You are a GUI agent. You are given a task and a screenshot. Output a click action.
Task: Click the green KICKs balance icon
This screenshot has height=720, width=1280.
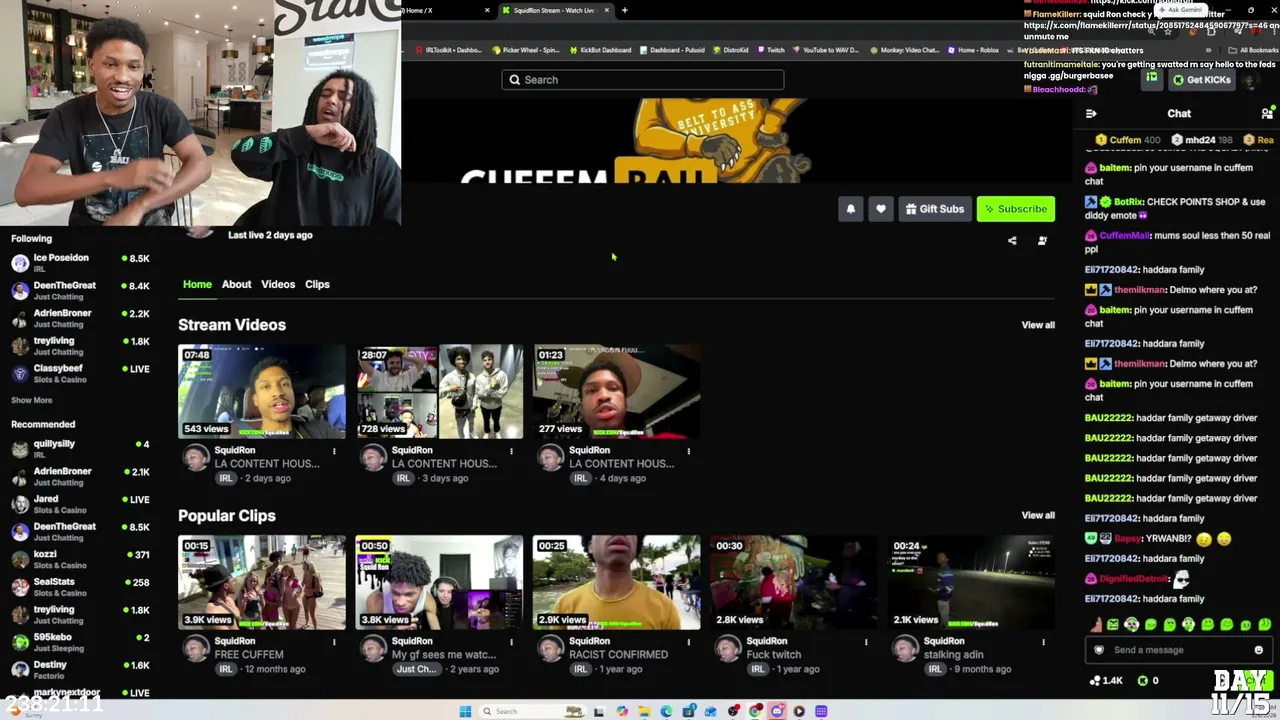click(1142, 681)
